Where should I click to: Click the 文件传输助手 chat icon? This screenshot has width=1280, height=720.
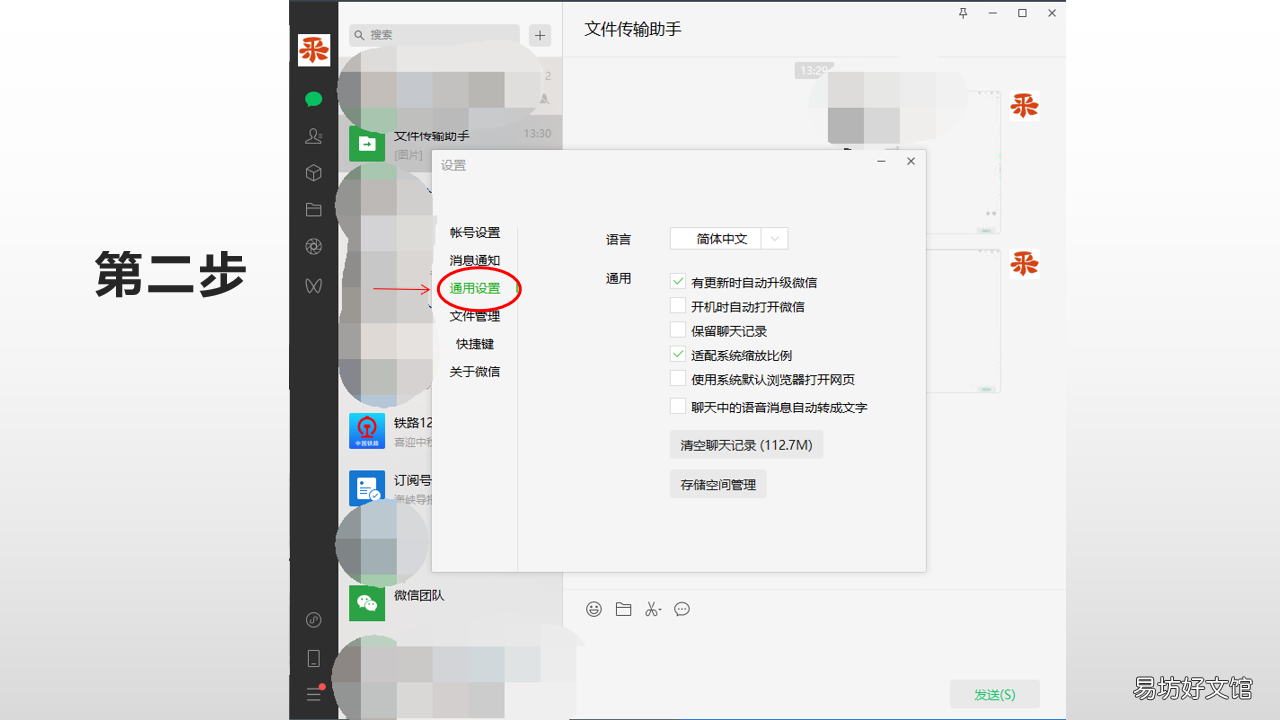point(367,144)
